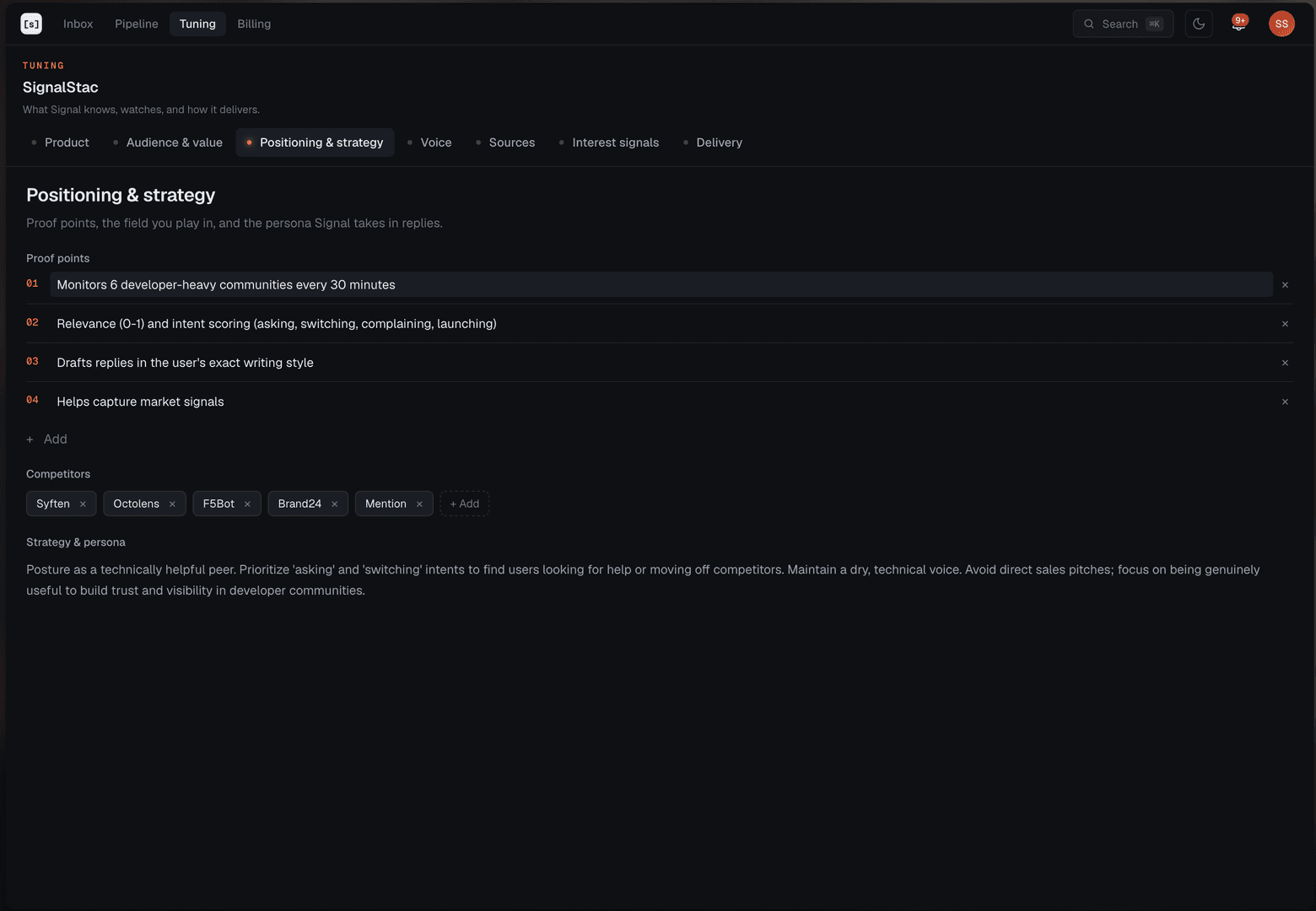Click the 'SignalStac' title text

(61, 88)
